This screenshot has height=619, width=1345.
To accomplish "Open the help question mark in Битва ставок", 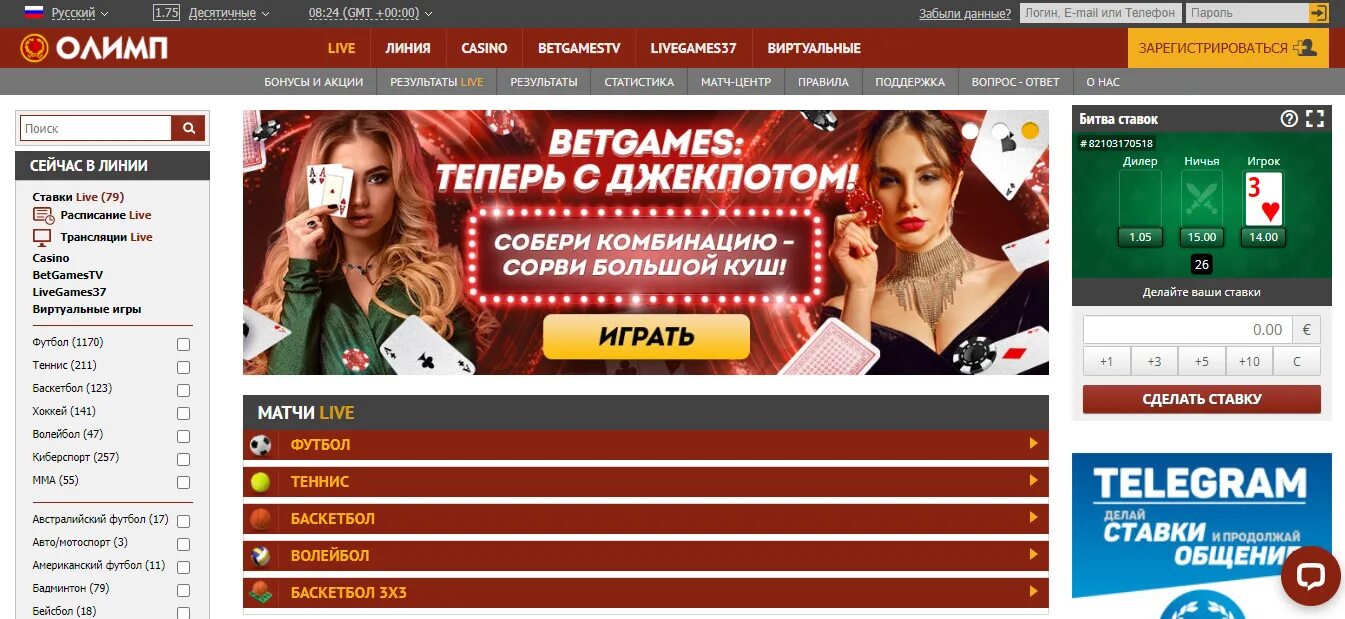I will 1289,118.
